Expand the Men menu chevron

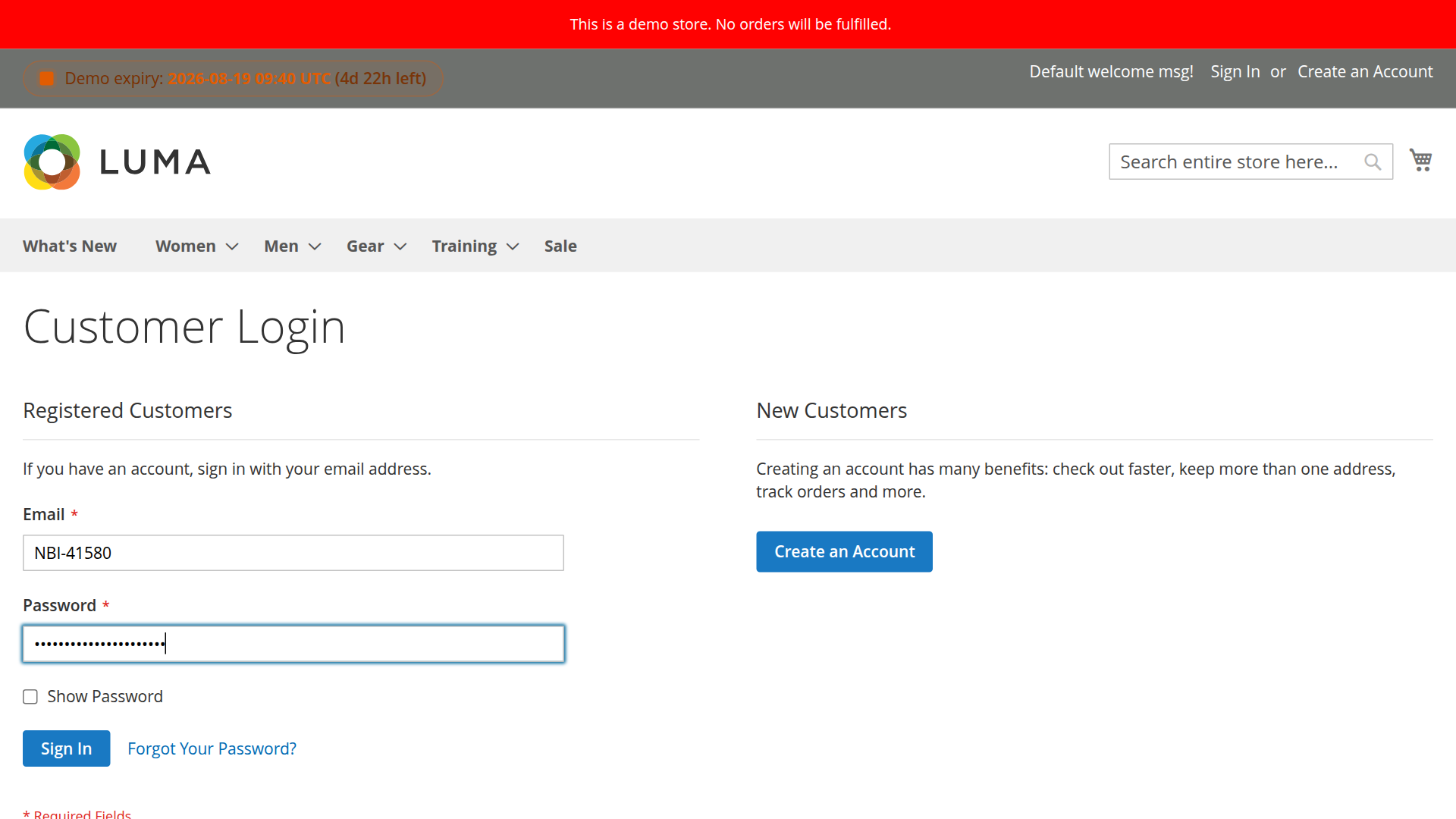[315, 246]
